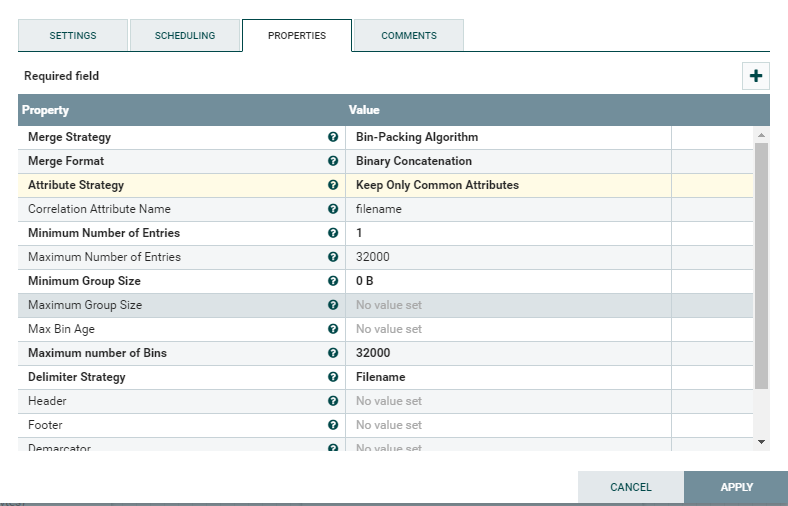Open help icon for Maximum Group Size
The image size is (788, 506).
point(333,305)
